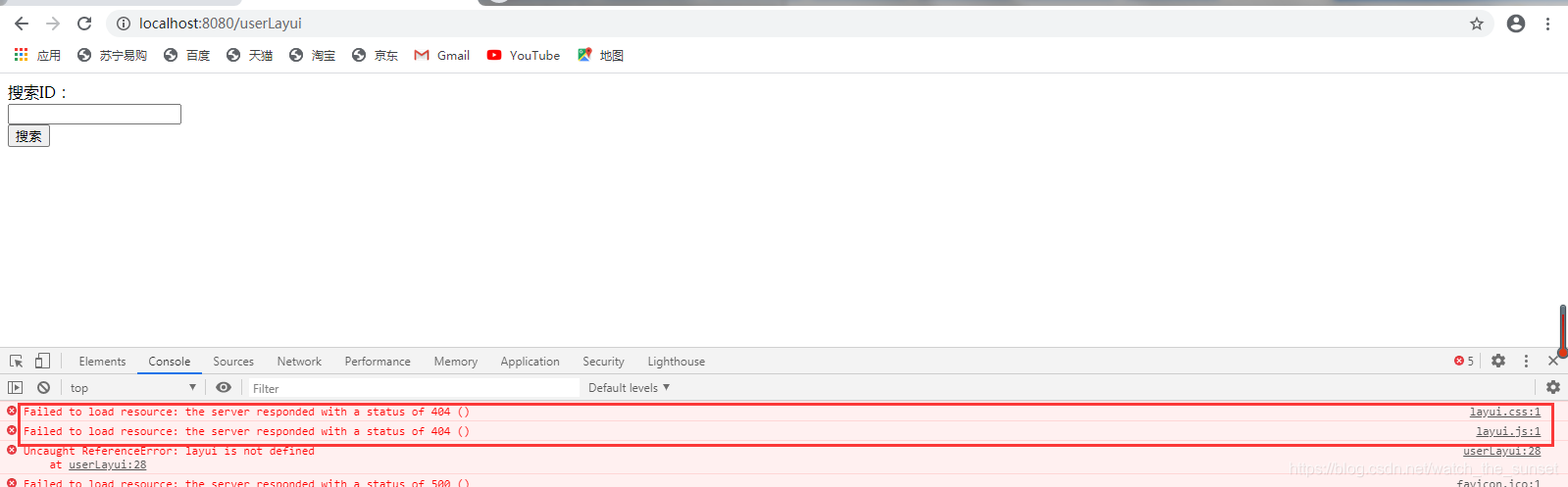Click the address bar URL localhost:8080/userLayui
This screenshot has height=487, width=1568.
click(x=220, y=24)
